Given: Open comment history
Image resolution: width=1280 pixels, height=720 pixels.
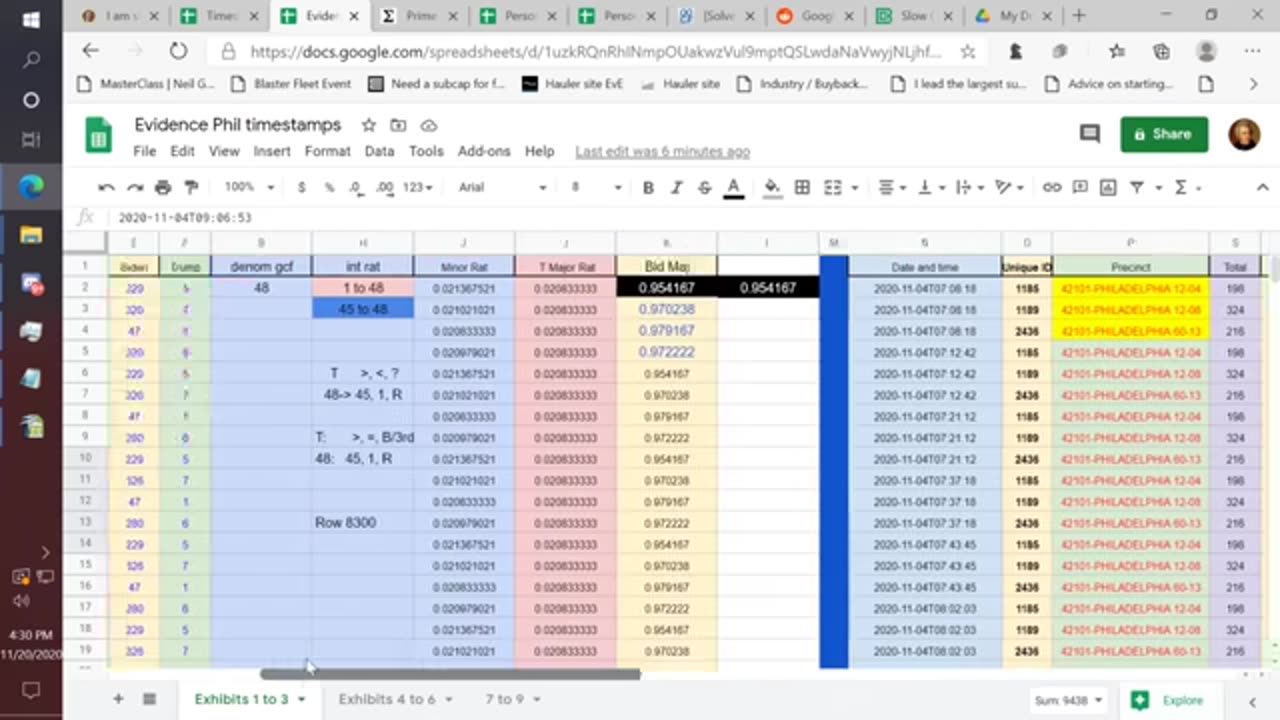Looking at the screenshot, I should 1090,134.
